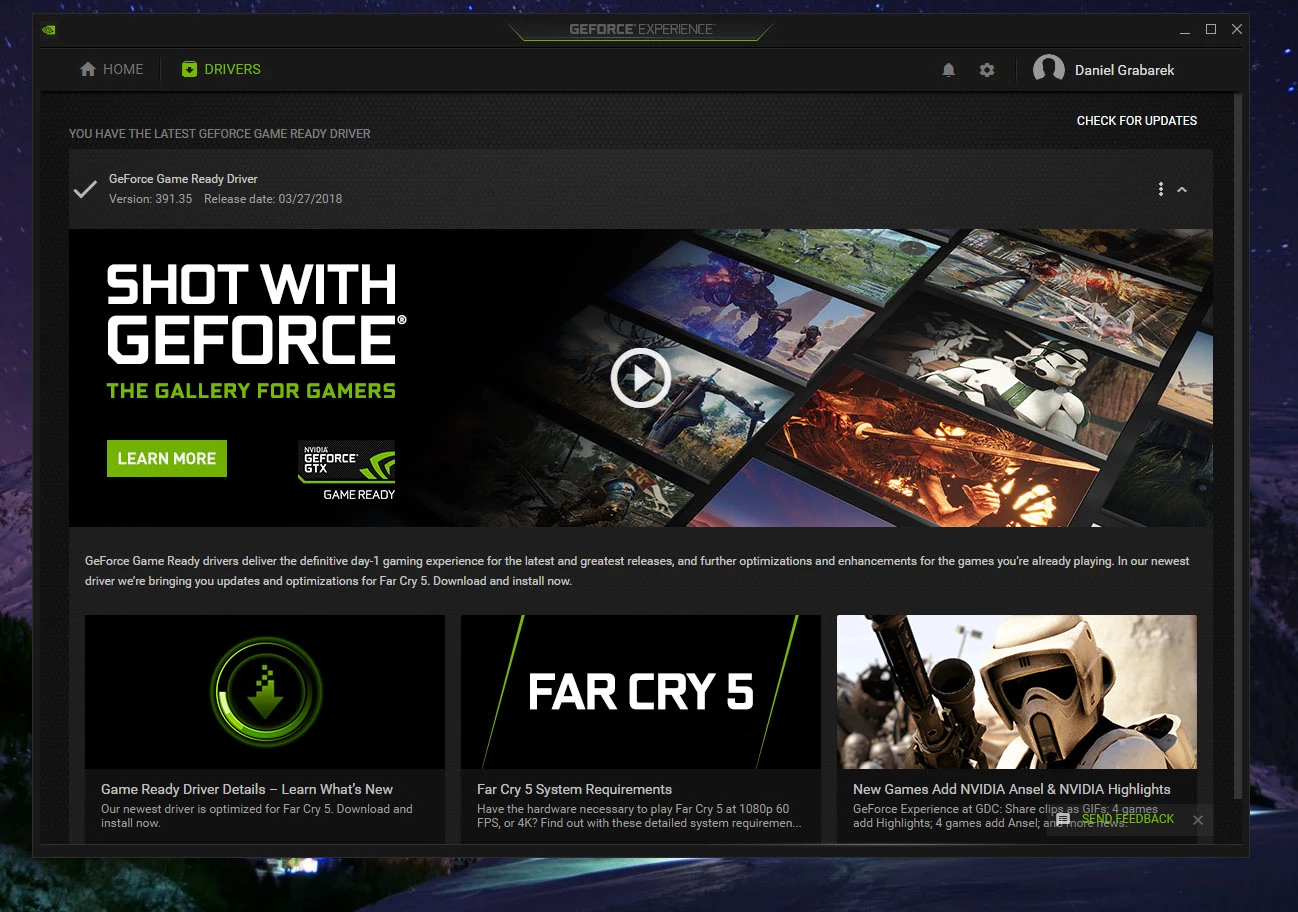Play the Shot With GeForce video
The height and width of the screenshot is (912, 1298).
pyautogui.click(x=640, y=377)
